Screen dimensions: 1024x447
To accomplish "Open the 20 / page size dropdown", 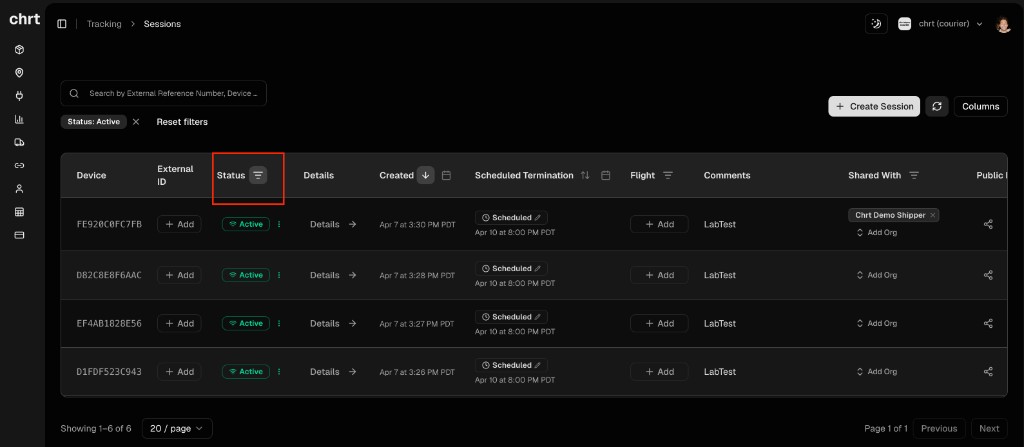I will pyautogui.click(x=177, y=428).
